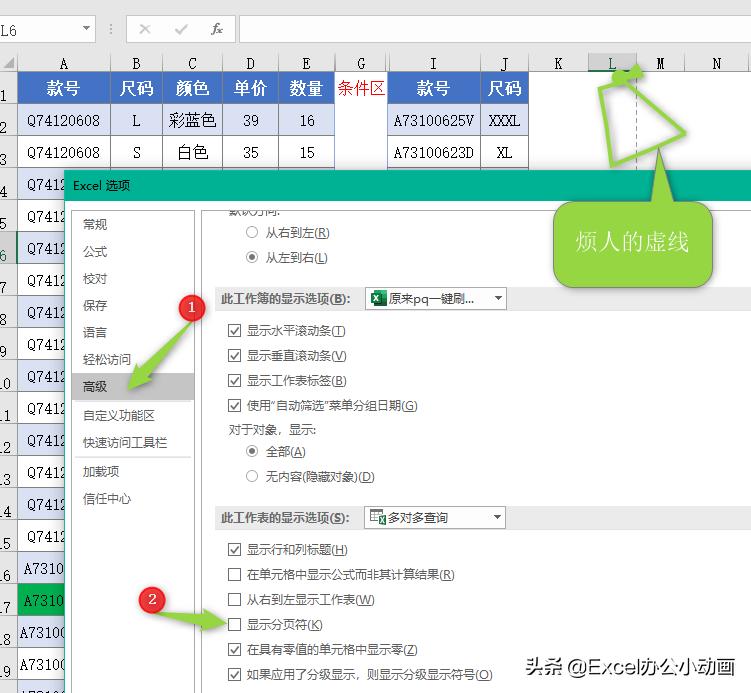This screenshot has width=751, height=693.
Task: Open 快速访问工具栏 settings
Action: coord(124,442)
